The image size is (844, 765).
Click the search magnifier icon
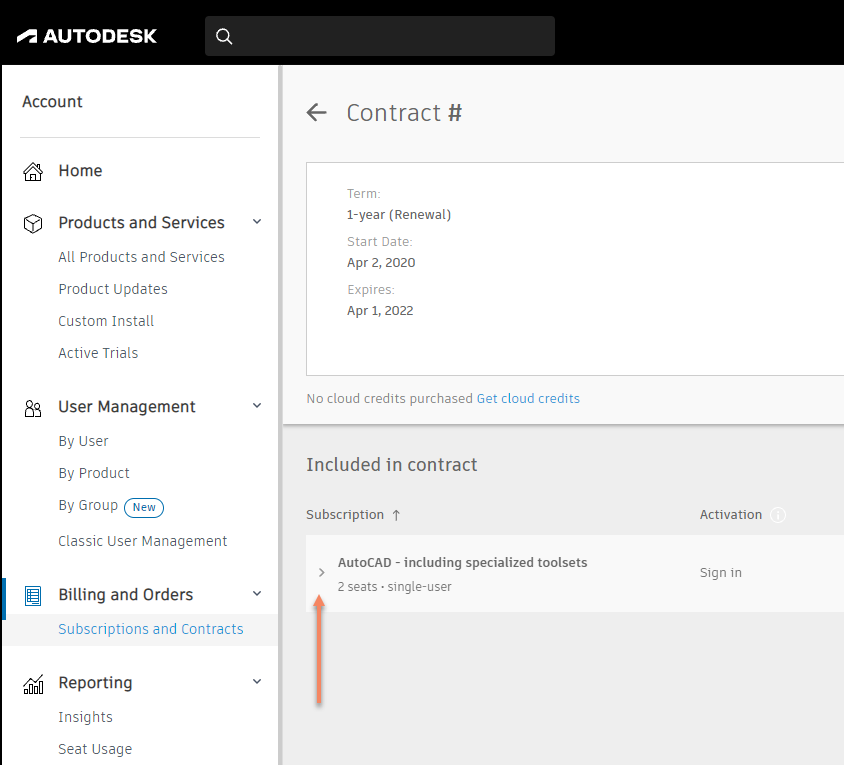[x=224, y=36]
